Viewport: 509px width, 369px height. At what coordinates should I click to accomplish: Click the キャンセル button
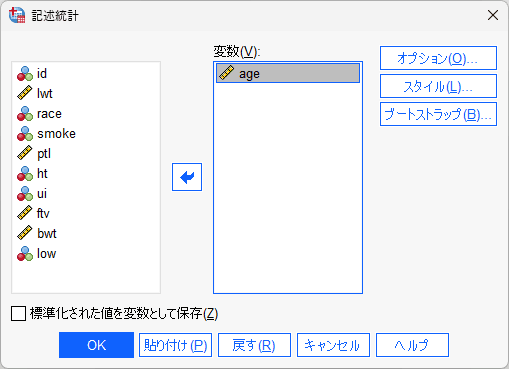coord(333,345)
